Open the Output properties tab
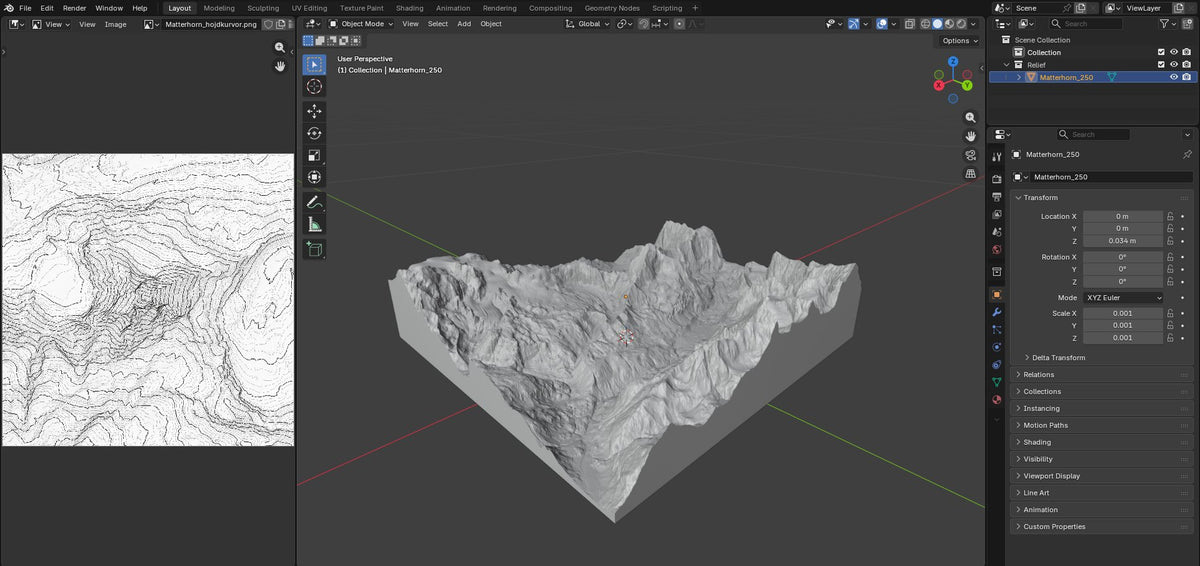This screenshot has width=1200, height=566. (996, 196)
